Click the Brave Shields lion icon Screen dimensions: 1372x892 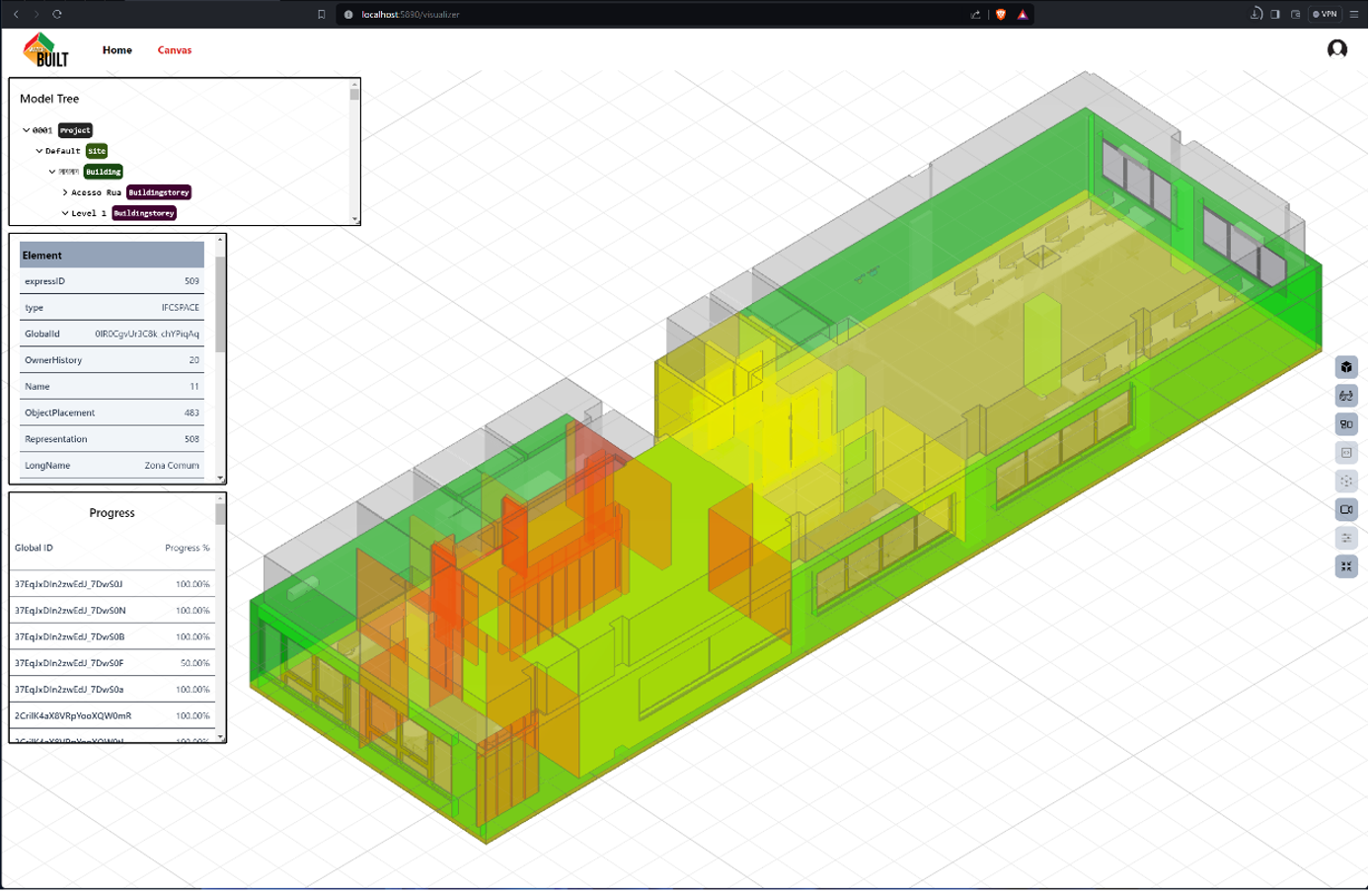(1003, 15)
